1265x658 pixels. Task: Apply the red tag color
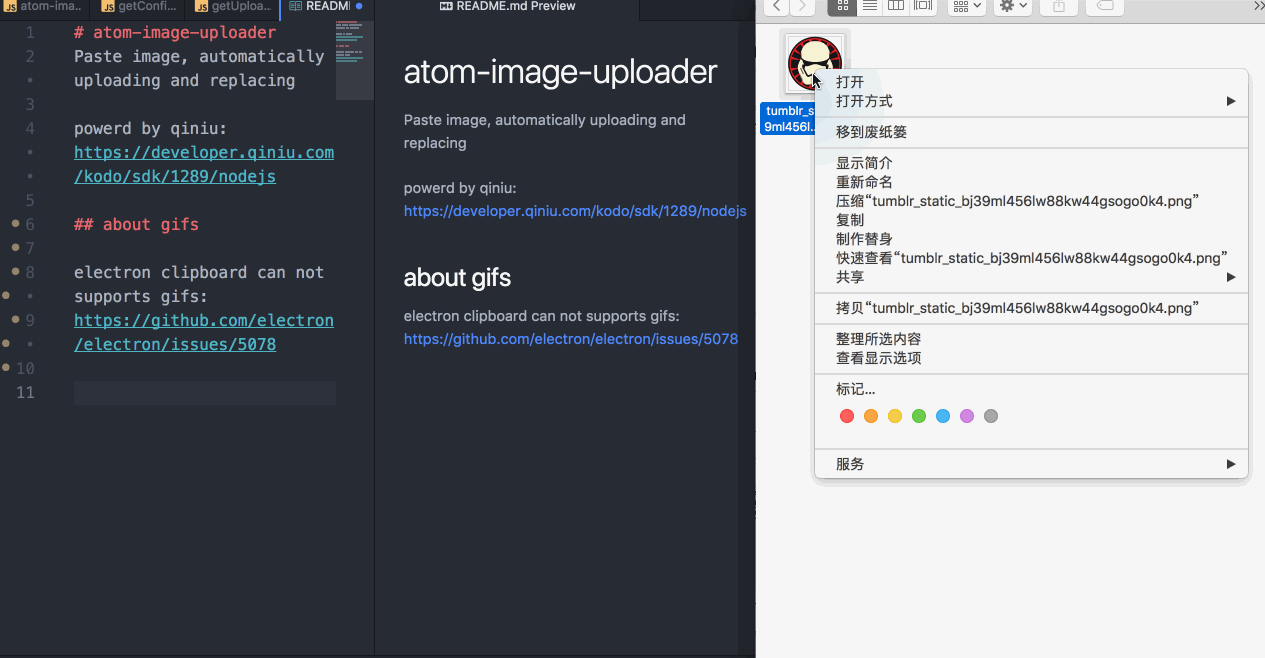point(847,416)
